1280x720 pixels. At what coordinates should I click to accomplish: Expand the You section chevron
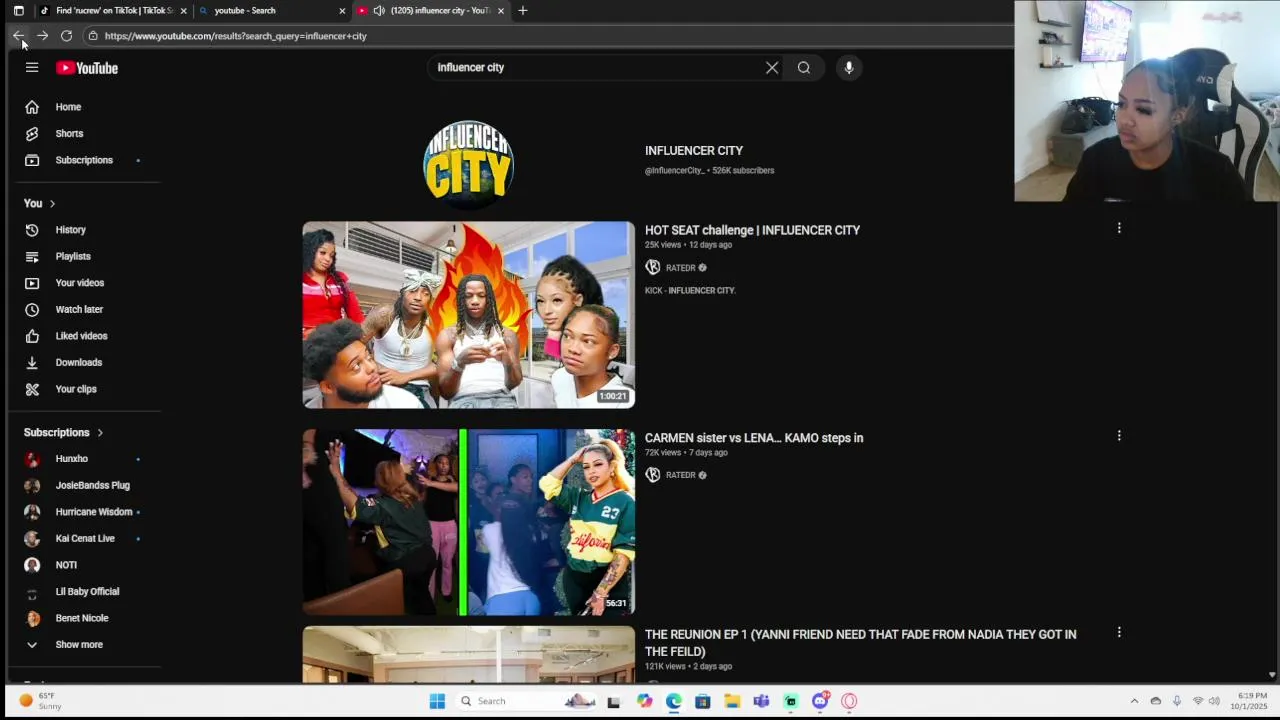pos(52,204)
